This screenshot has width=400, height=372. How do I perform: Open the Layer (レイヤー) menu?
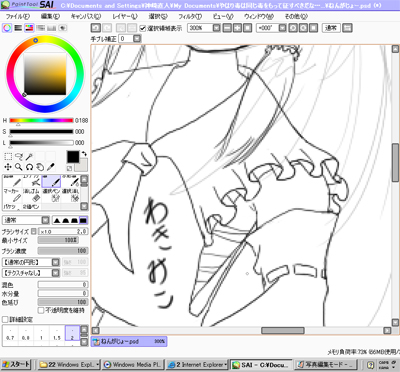(125, 16)
